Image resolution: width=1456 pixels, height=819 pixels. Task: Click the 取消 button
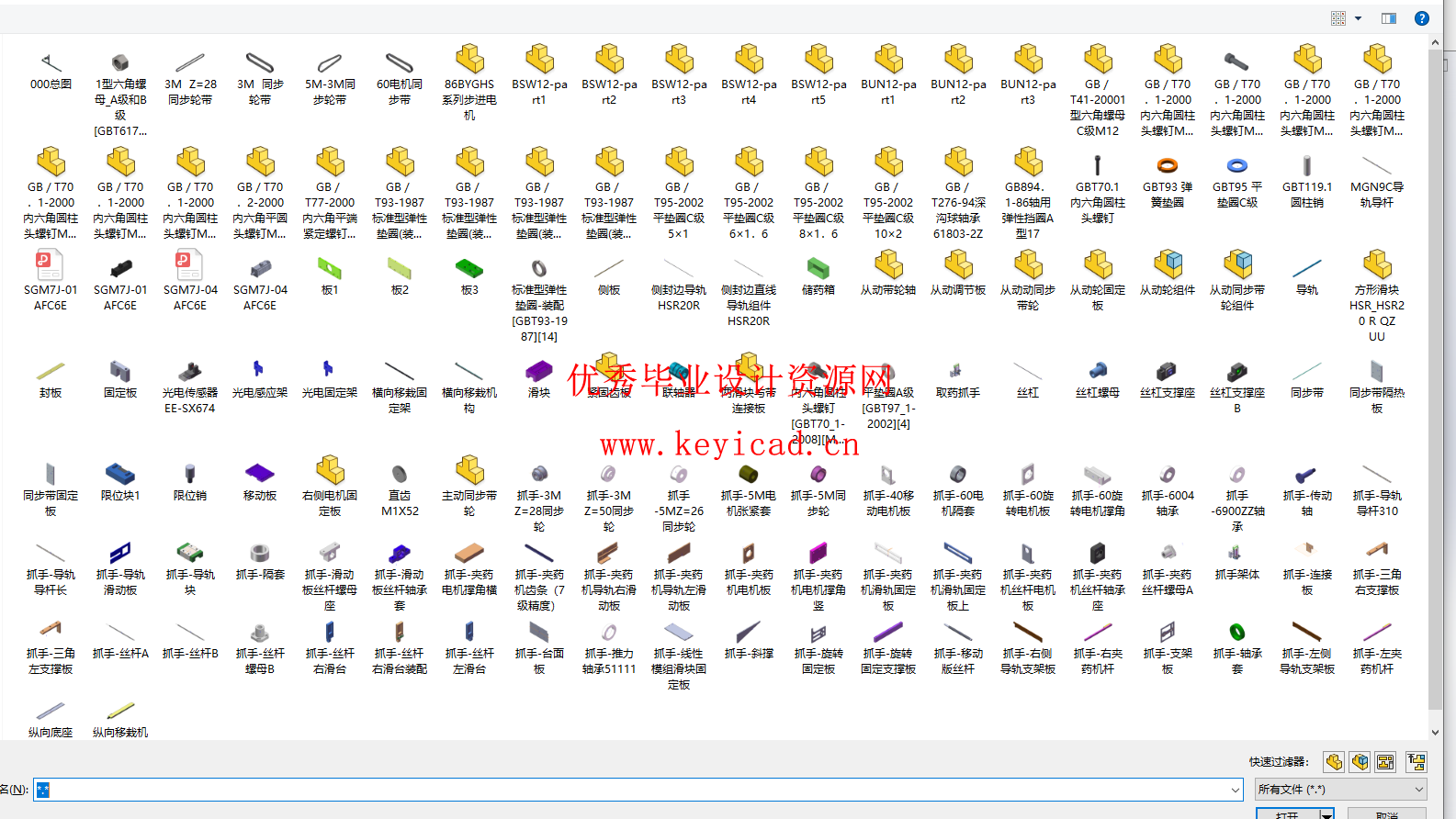tap(1386, 814)
